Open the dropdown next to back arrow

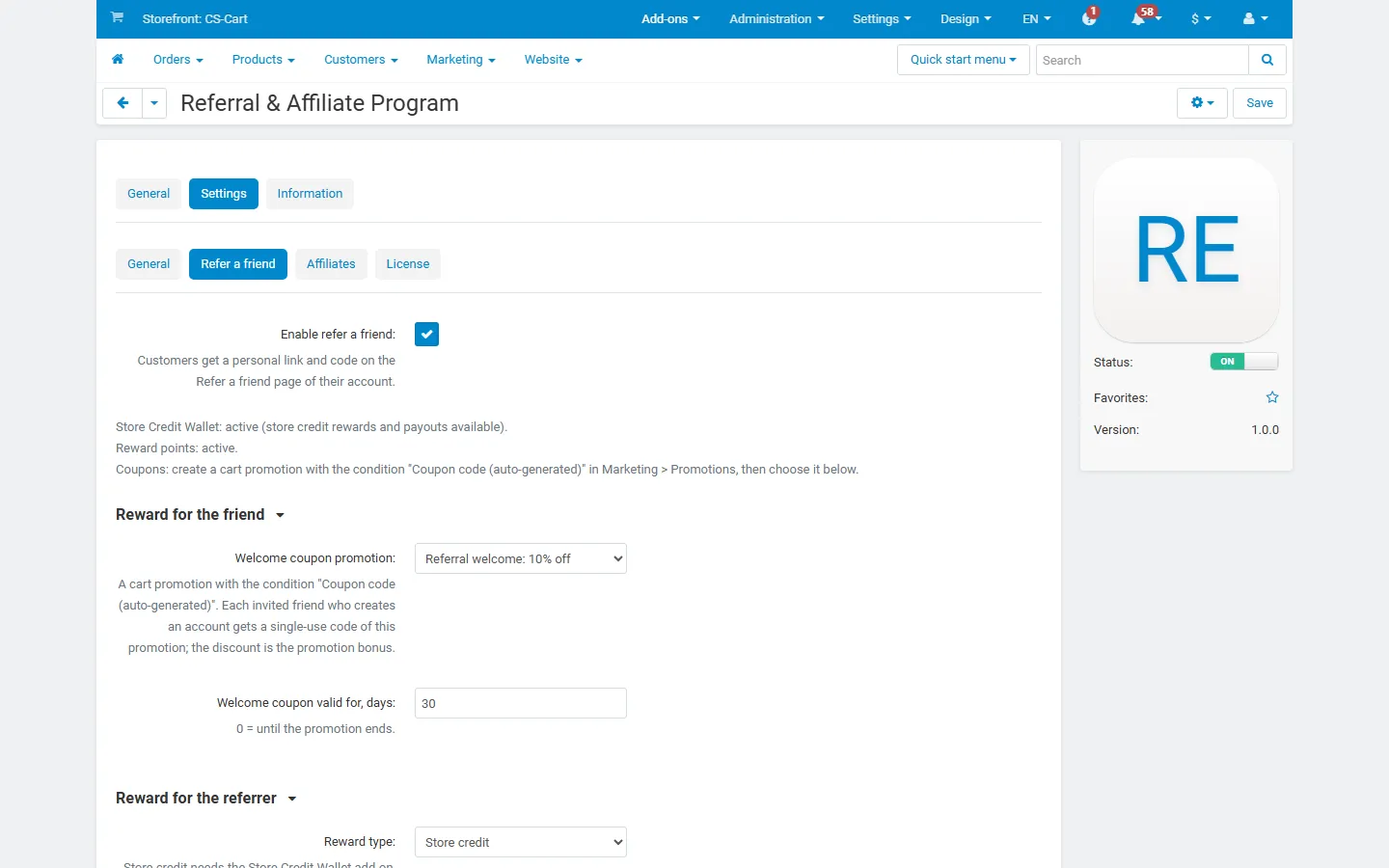[x=154, y=103]
